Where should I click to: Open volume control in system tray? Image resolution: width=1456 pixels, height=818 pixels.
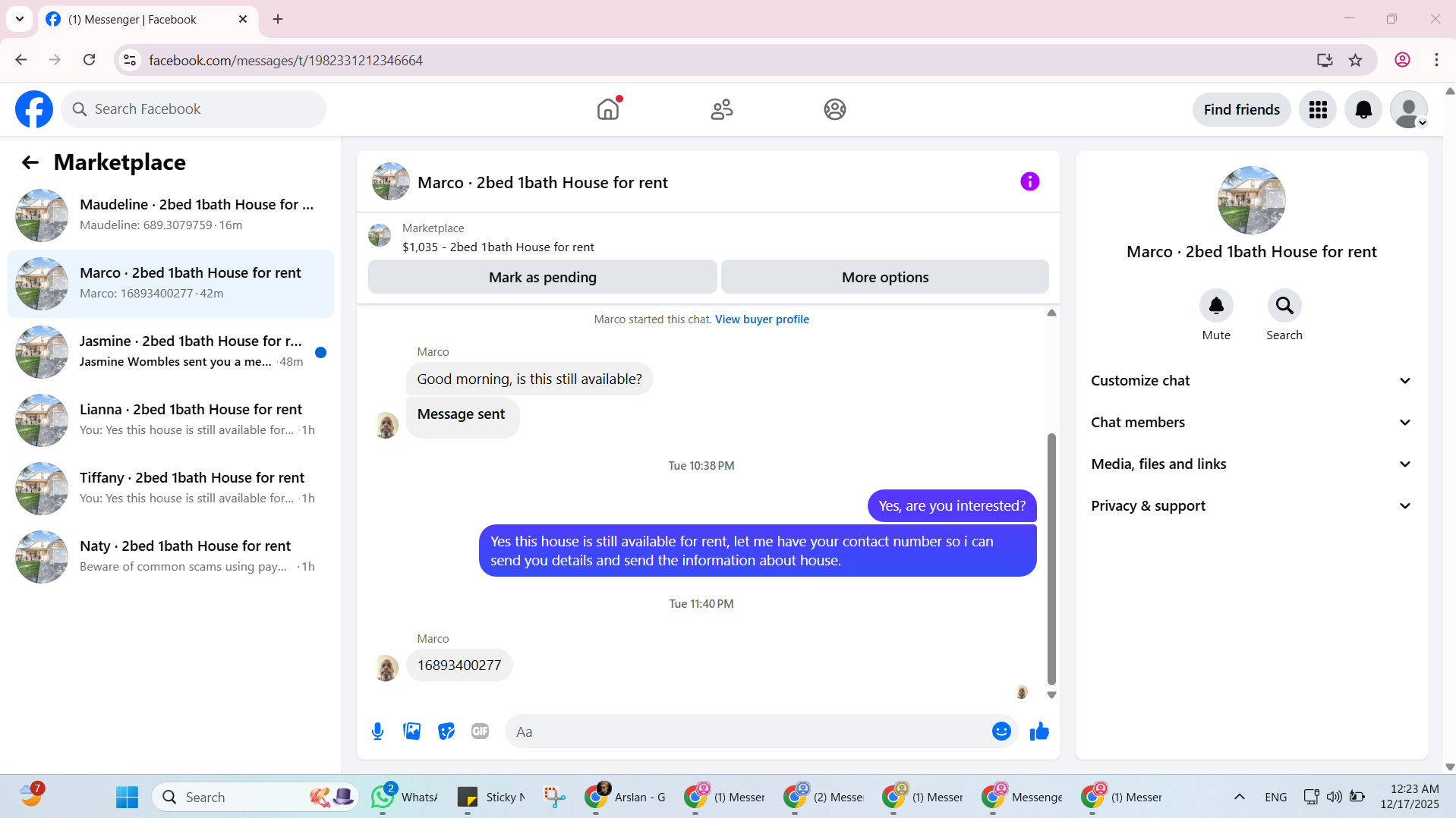1334,797
